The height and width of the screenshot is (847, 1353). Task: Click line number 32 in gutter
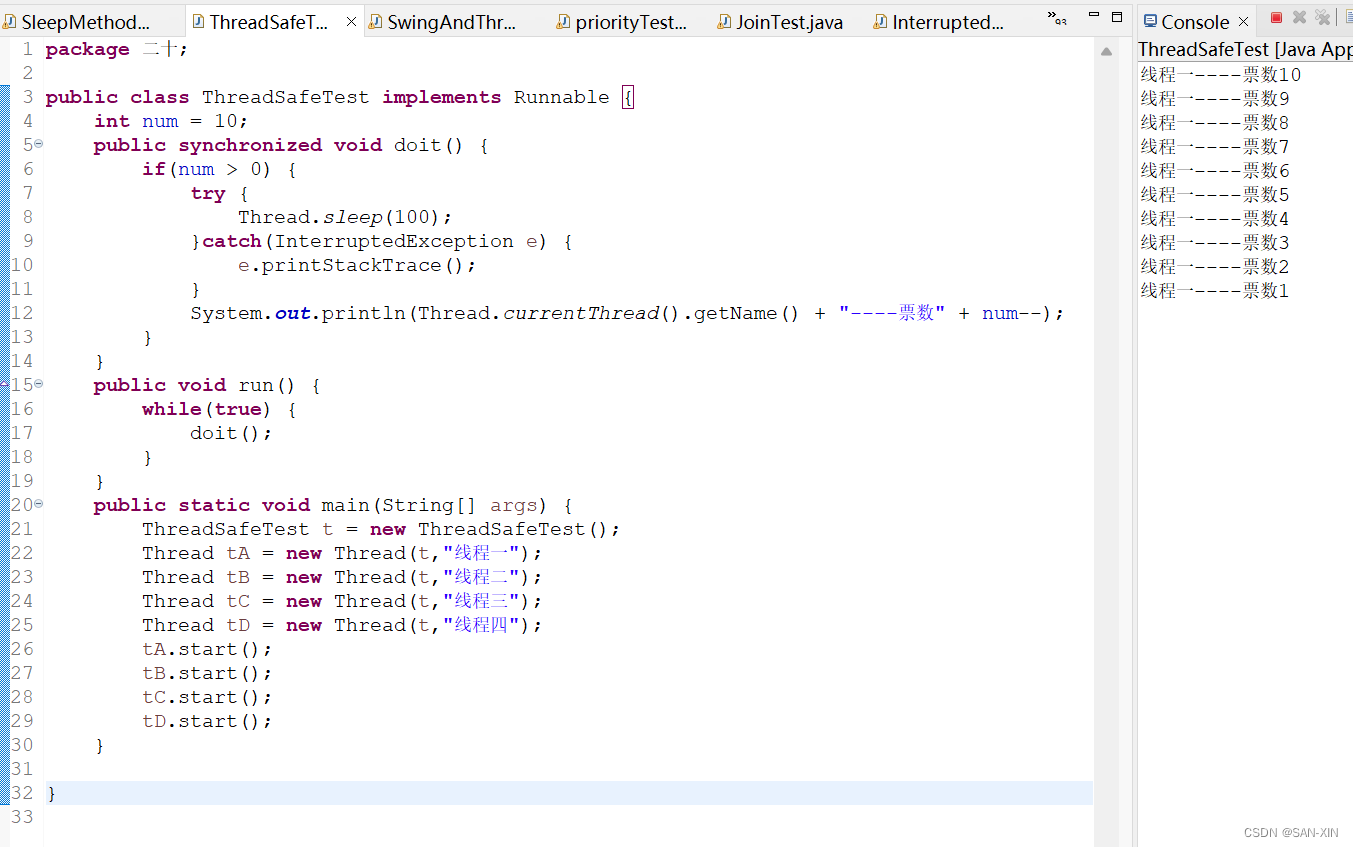(21, 793)
